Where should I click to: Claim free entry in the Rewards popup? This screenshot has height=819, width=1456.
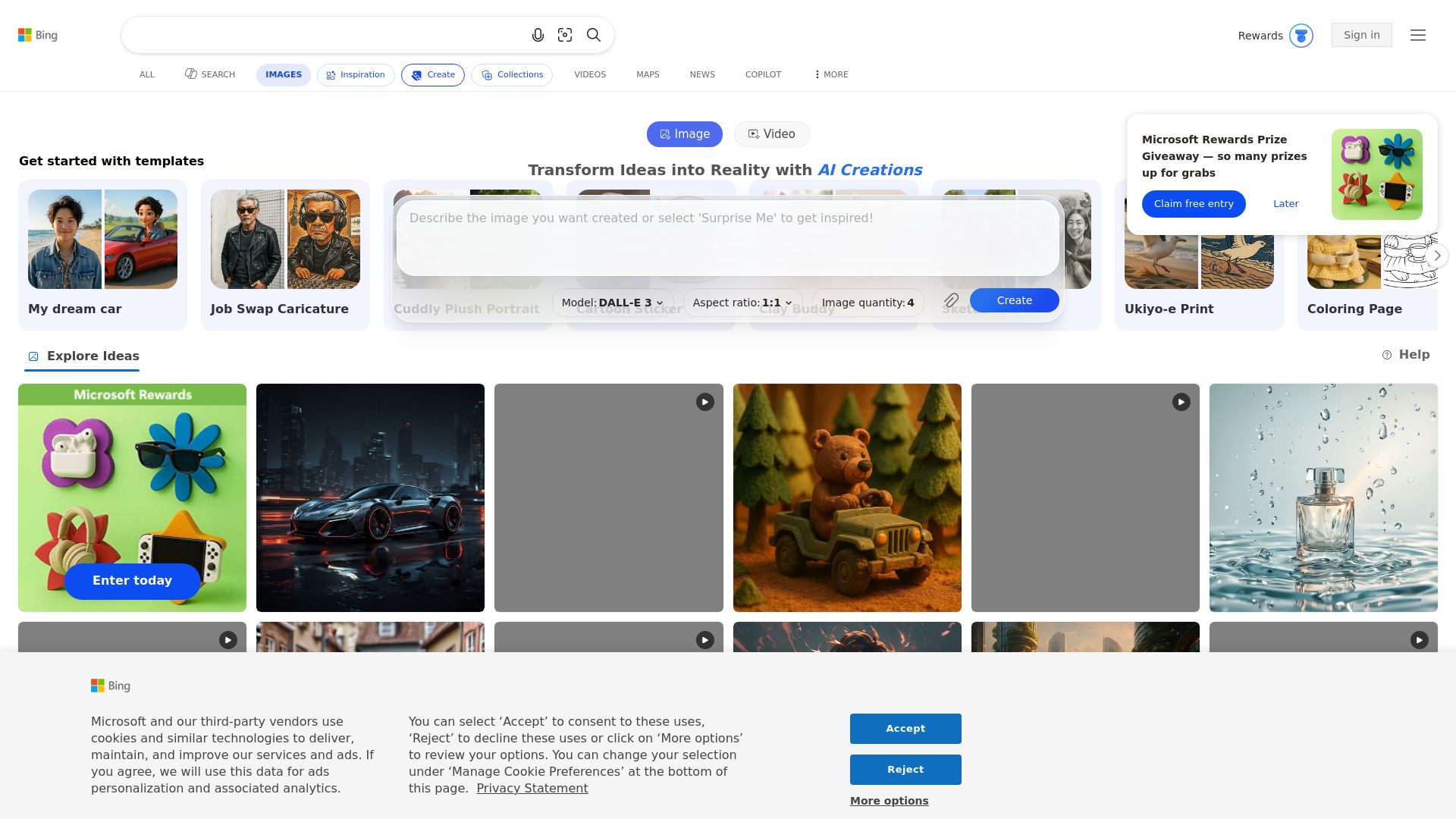click(1194, 203)
